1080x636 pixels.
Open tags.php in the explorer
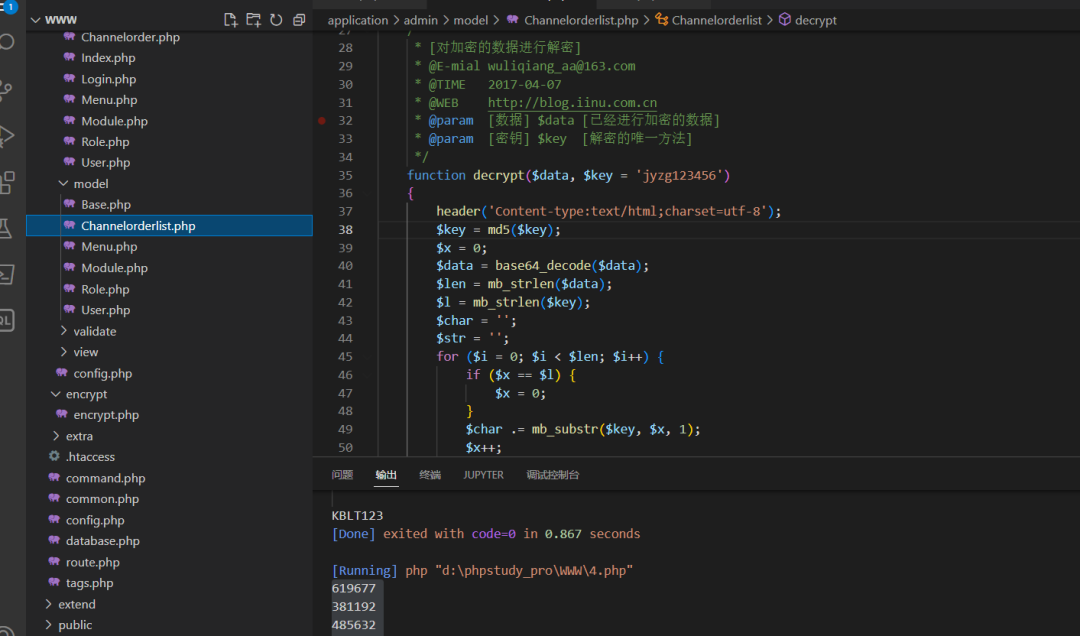pos(90,582)
